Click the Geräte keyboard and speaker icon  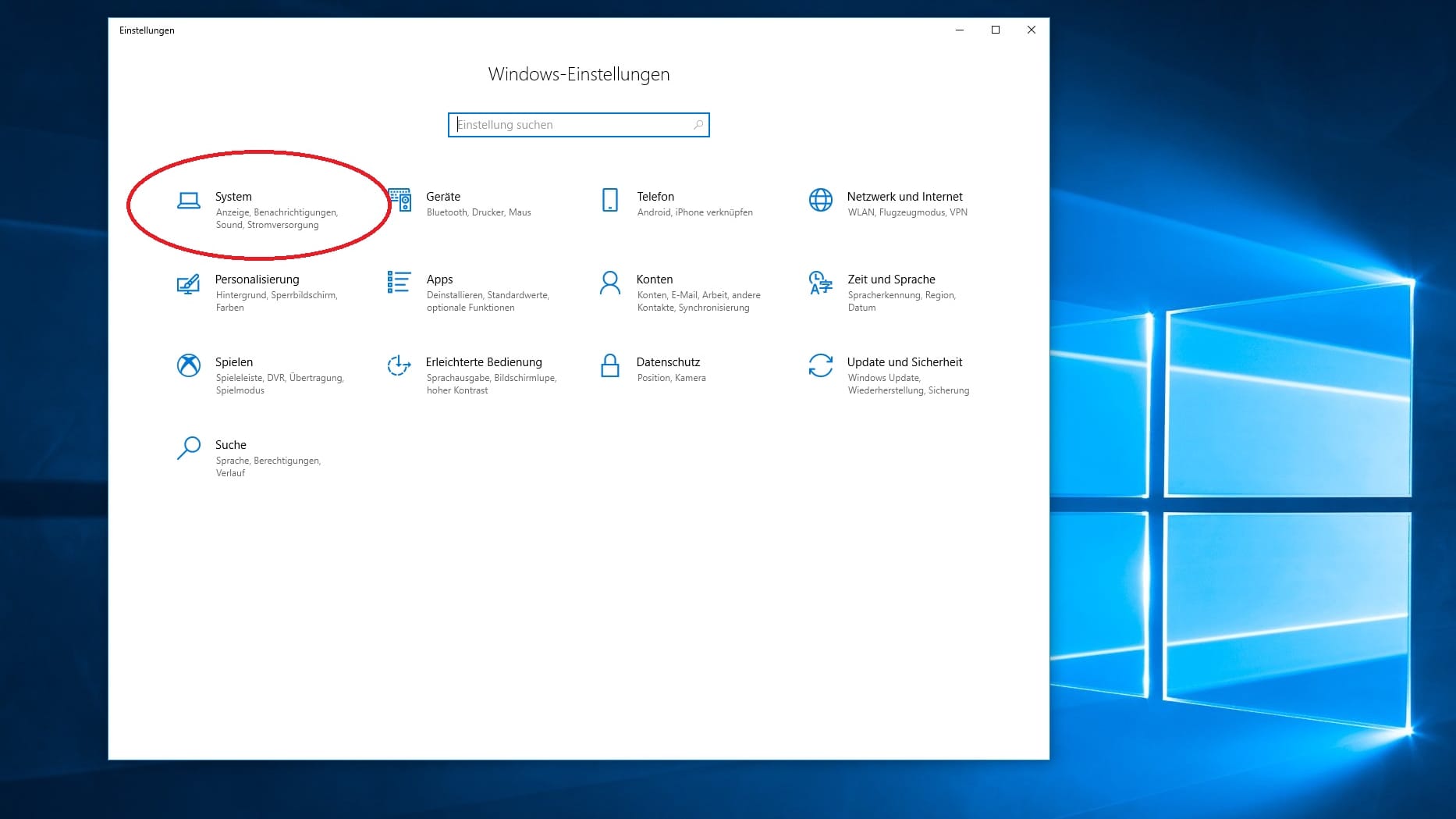click(x=400, y=200)
